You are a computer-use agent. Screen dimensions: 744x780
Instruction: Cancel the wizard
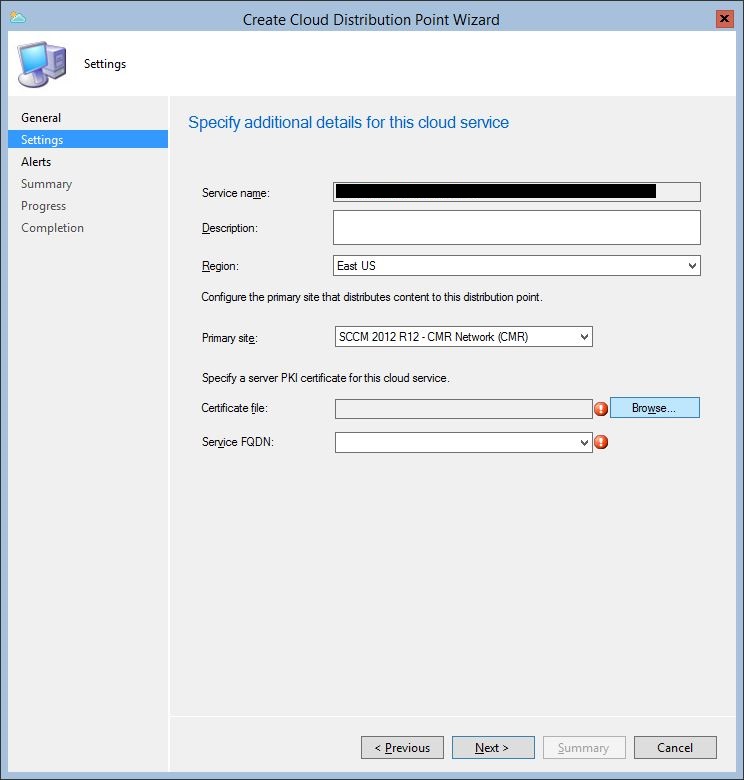[x=675, y=747]
